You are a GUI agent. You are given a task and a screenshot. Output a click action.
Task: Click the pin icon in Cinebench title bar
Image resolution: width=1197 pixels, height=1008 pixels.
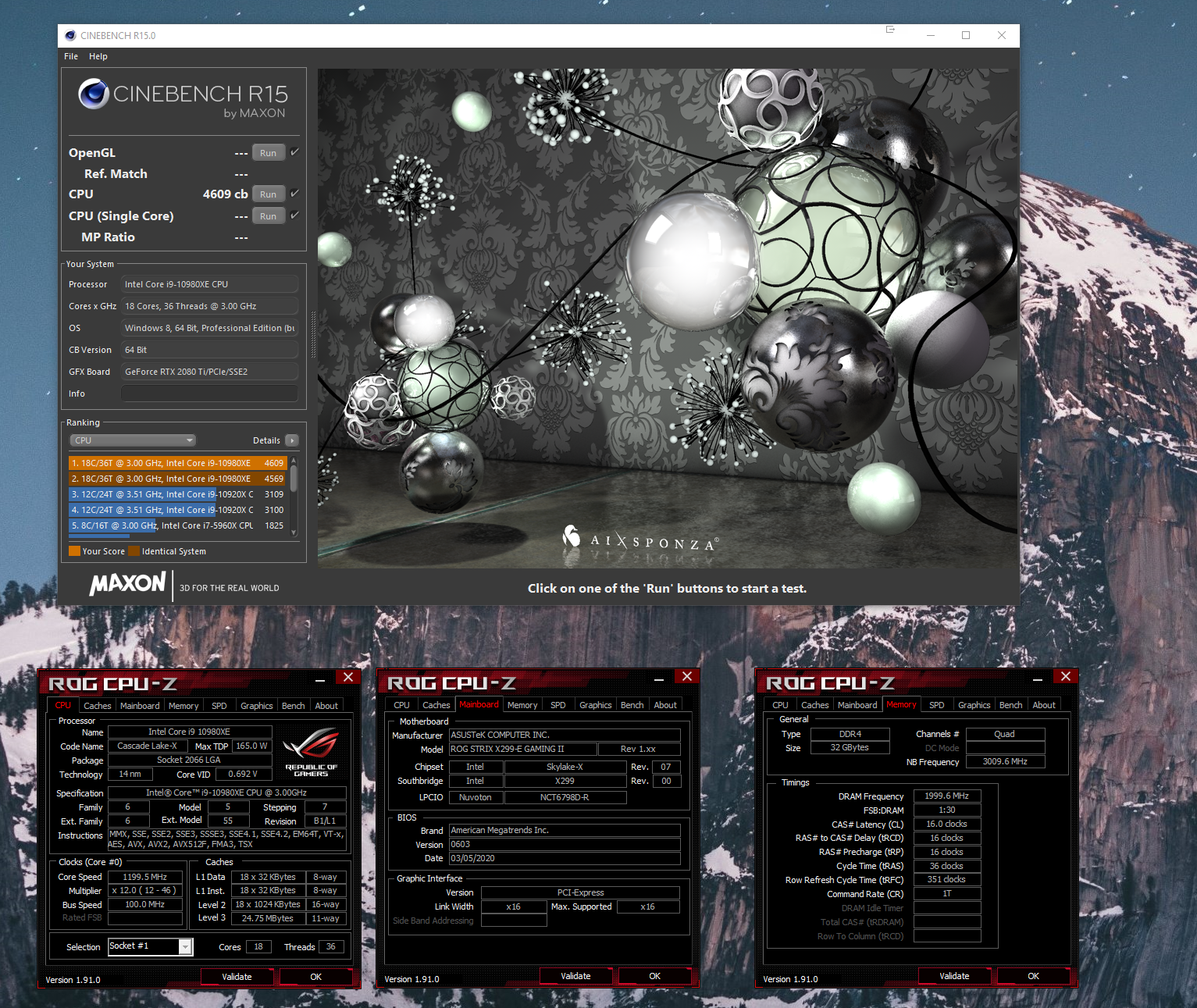[x=890, y=30]
